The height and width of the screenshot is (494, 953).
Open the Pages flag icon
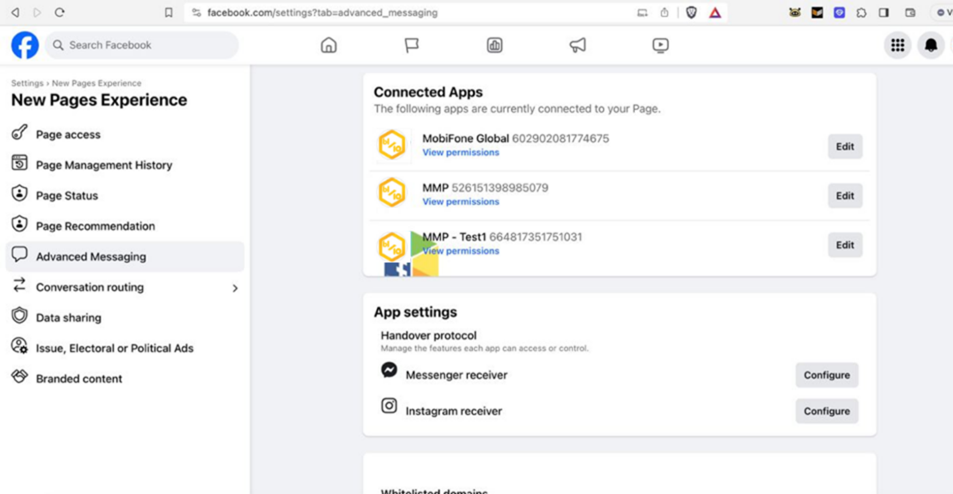pos(411,45)
